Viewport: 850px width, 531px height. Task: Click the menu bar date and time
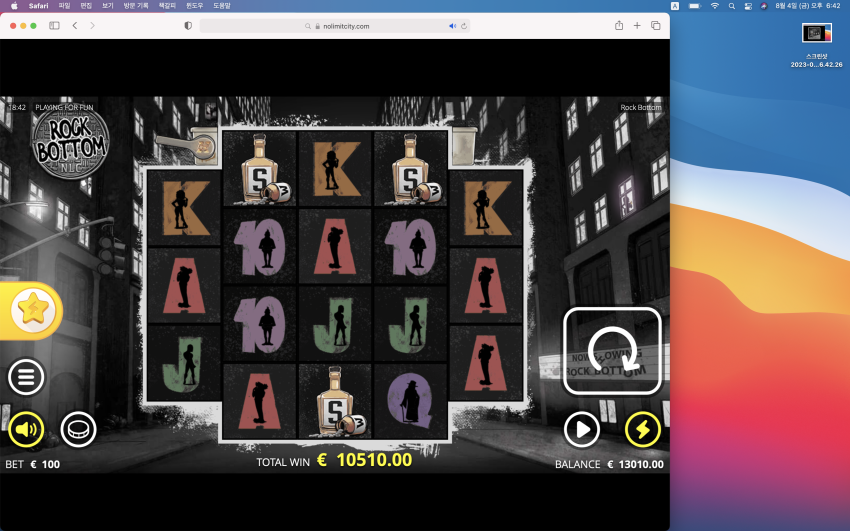click(x=808, y=5)
